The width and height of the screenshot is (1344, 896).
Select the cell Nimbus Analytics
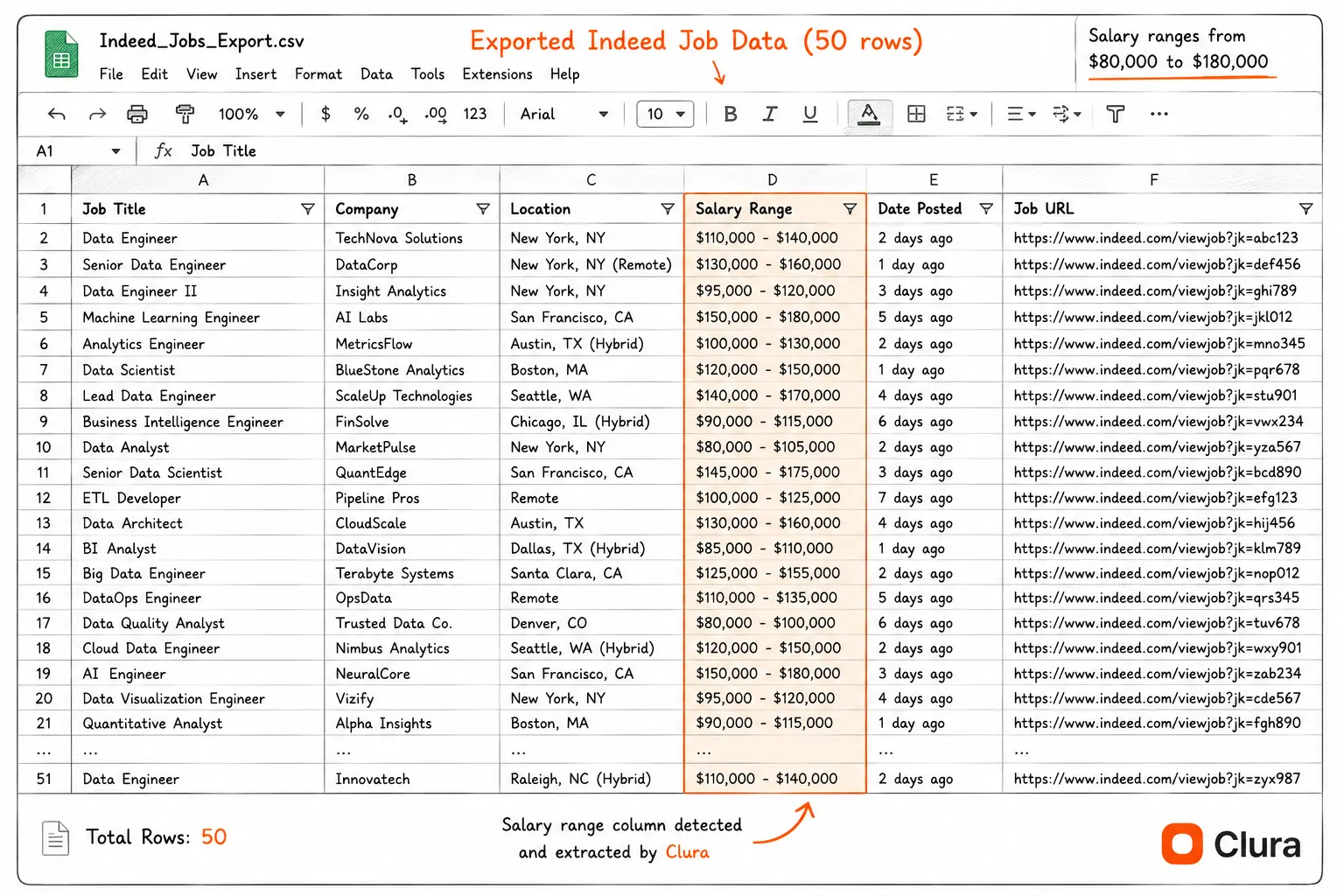click(x=412, y=648)
